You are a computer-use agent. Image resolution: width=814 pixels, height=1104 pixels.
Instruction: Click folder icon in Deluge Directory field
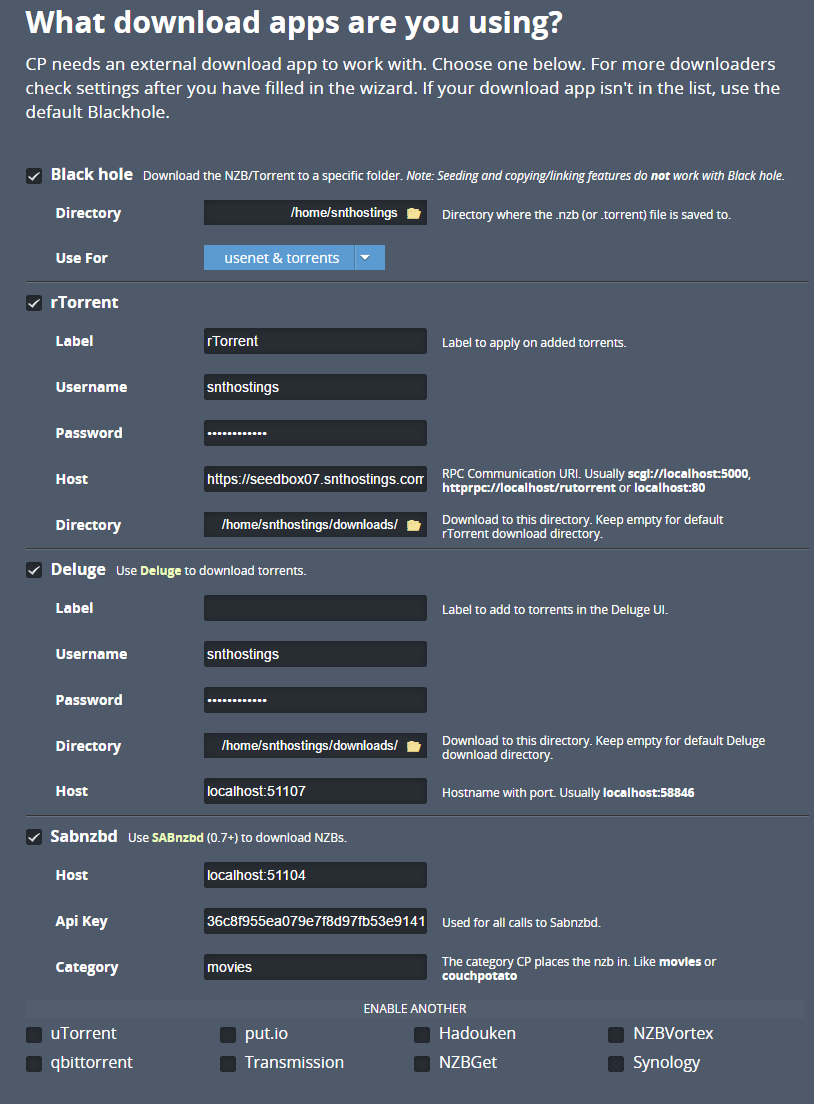pyautogui.click(x=414, y=746)
